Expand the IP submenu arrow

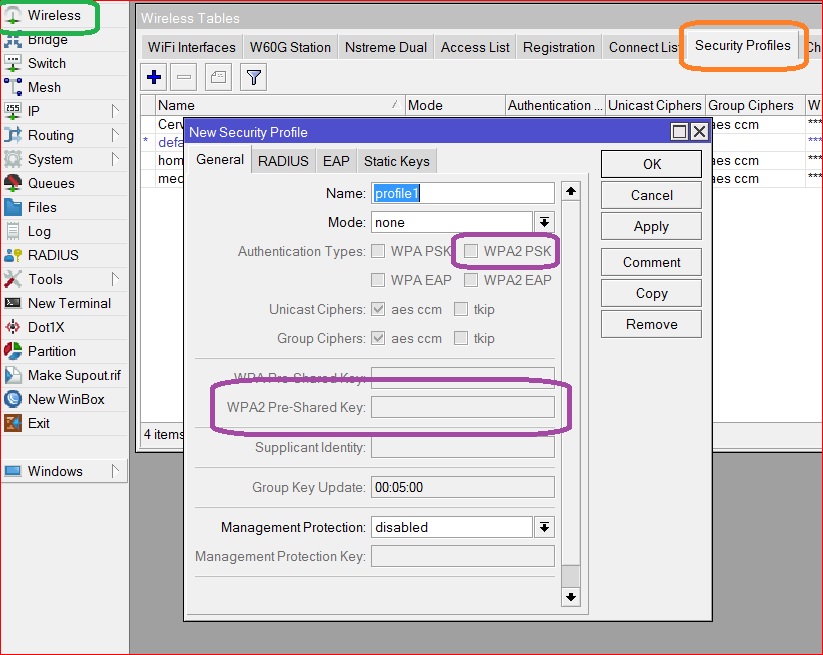(x=115, y=111)
